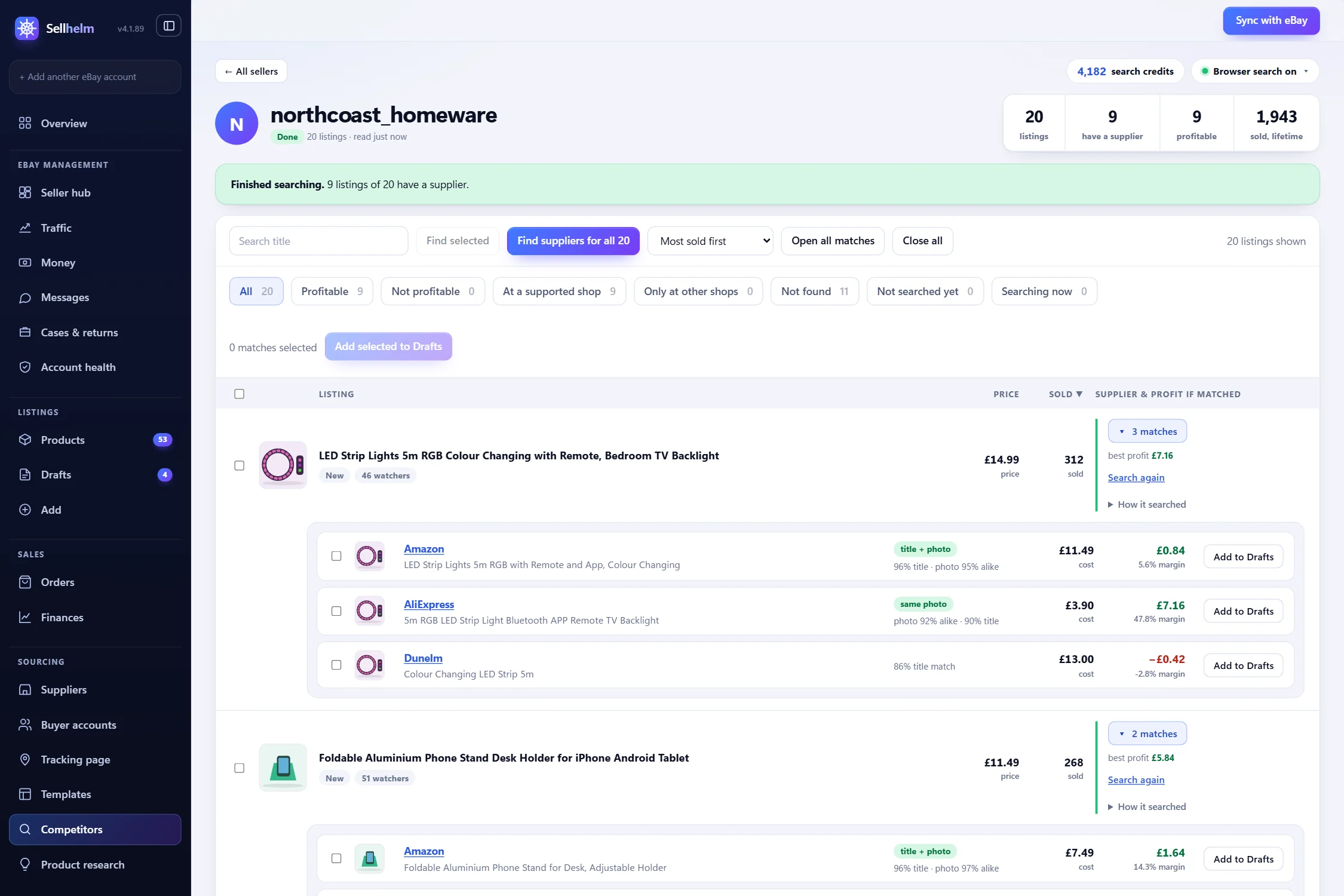Click the Traffic chart icon in sidebar

[25, 228]
